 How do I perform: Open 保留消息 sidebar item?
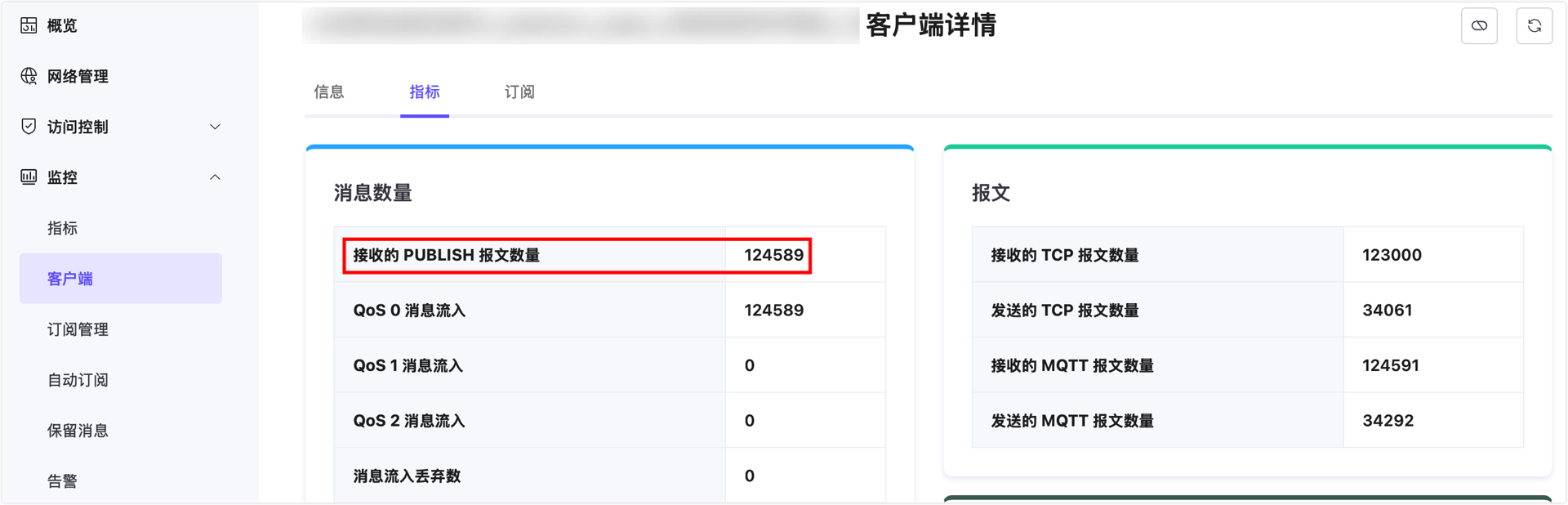pos(78,431)
